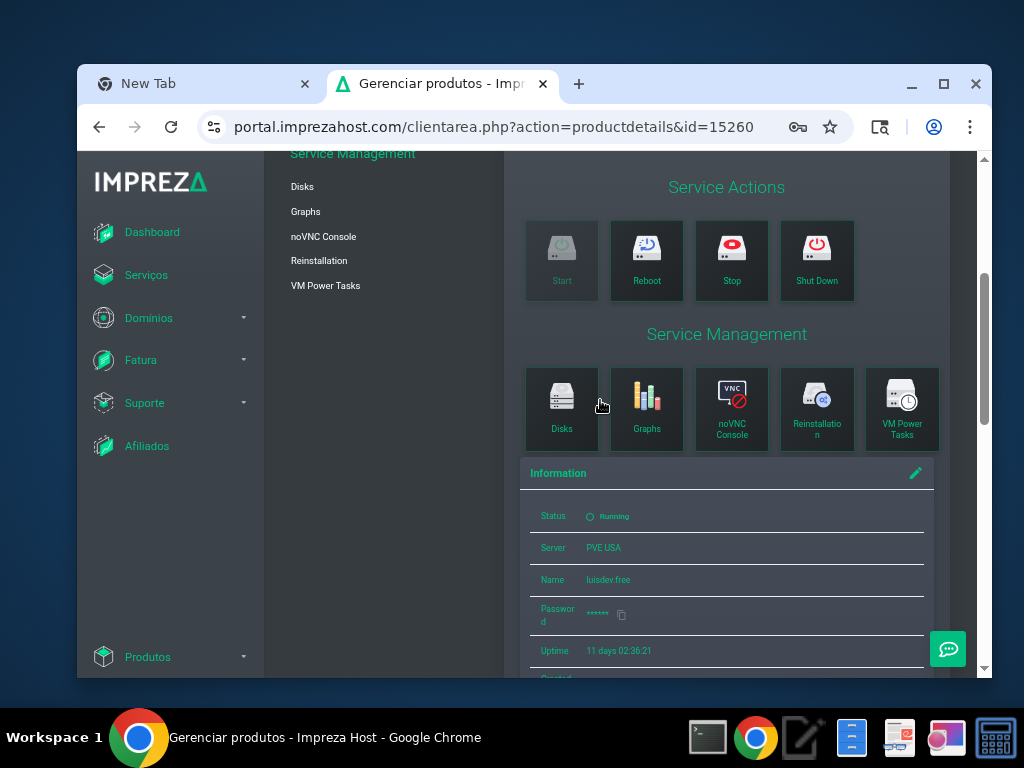Bookmark this page with the star icon

coord(829,127)
